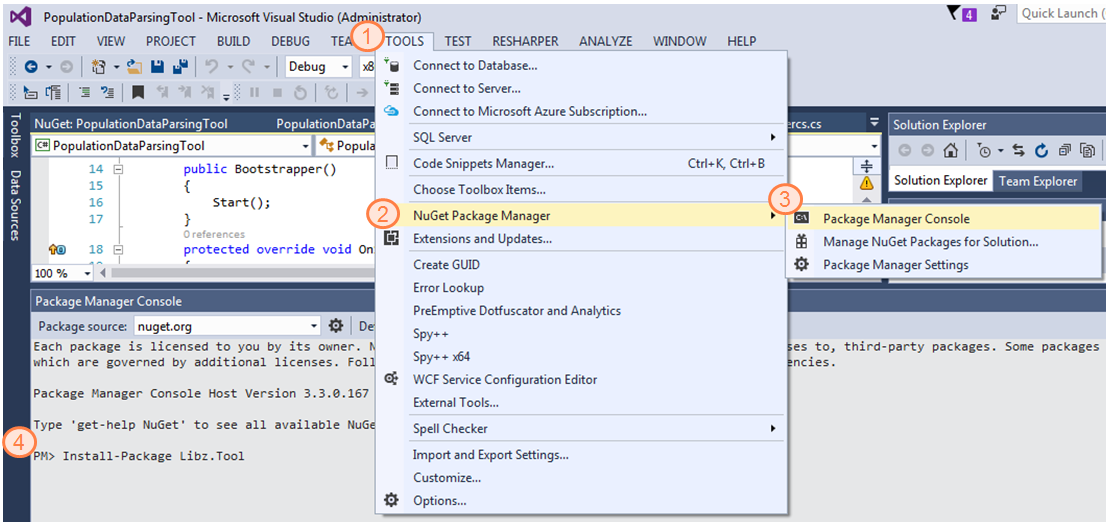Click the editor split window handle
The width and height of the screenshot is (1106, 522).
[867, 166]
